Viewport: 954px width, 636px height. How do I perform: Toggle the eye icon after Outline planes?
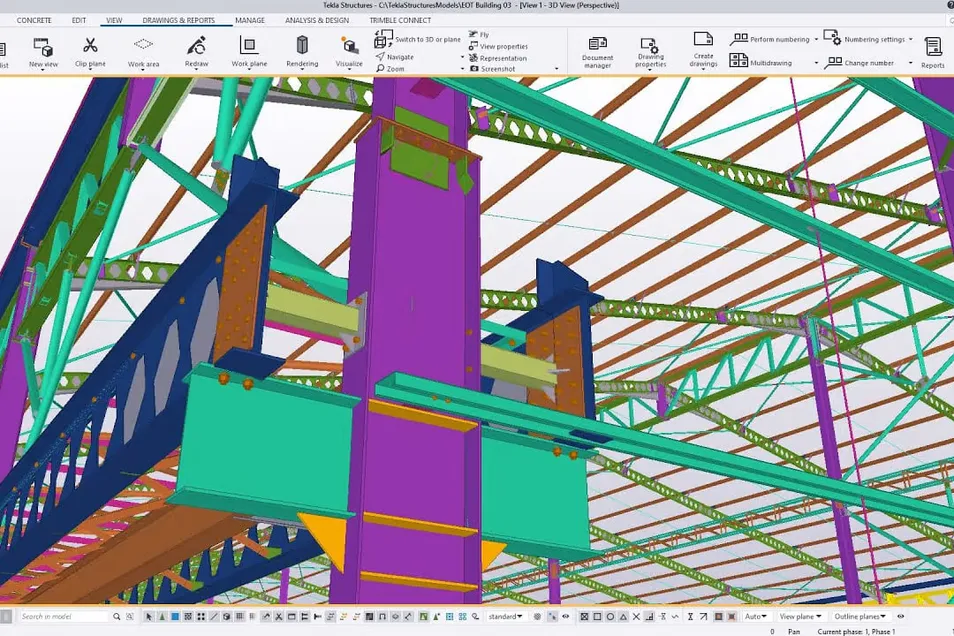900,617
